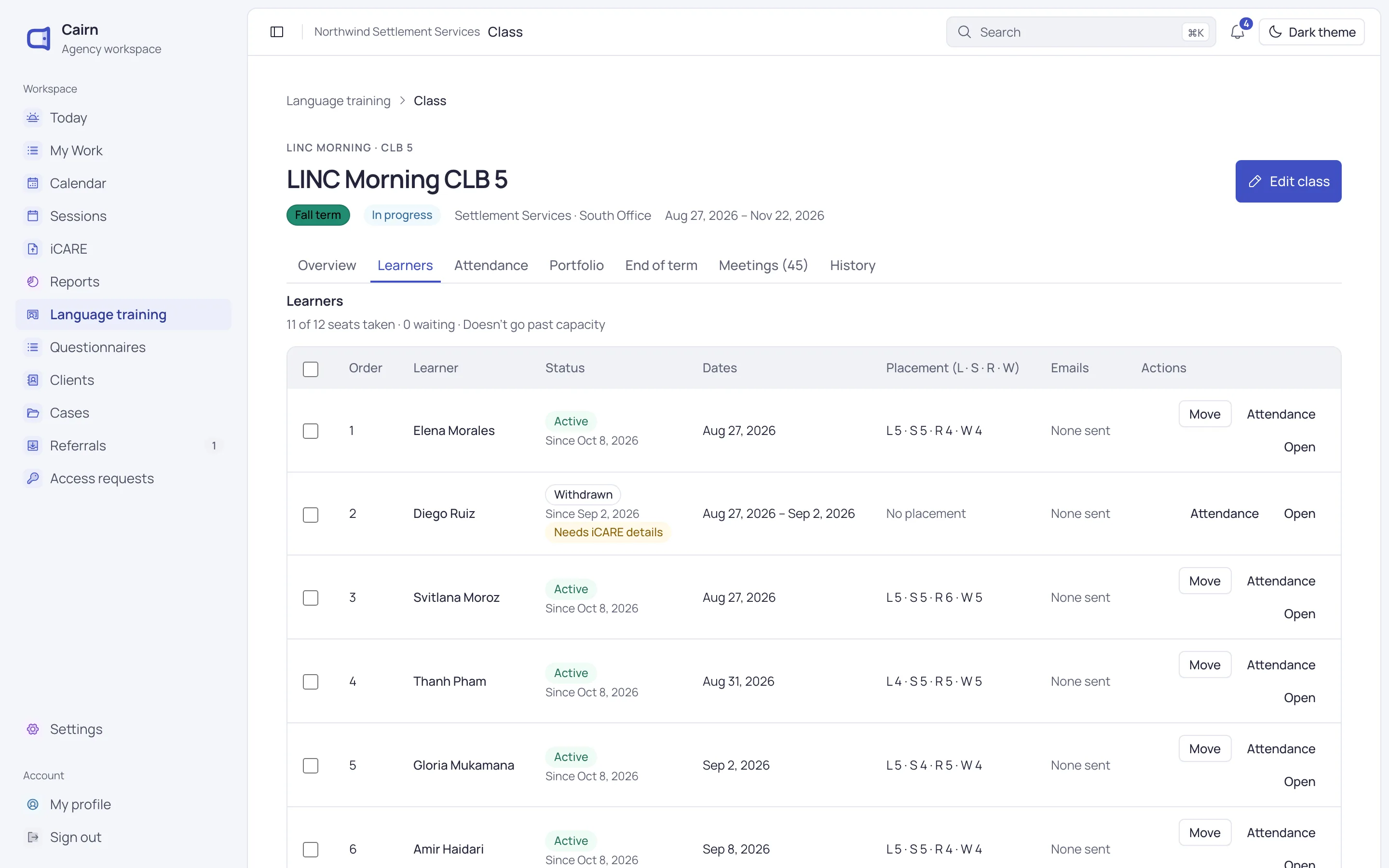This screenshot has width=1389, height=868.
Task: Check the box for Svitlana Moroz
Action: point(311,598)
